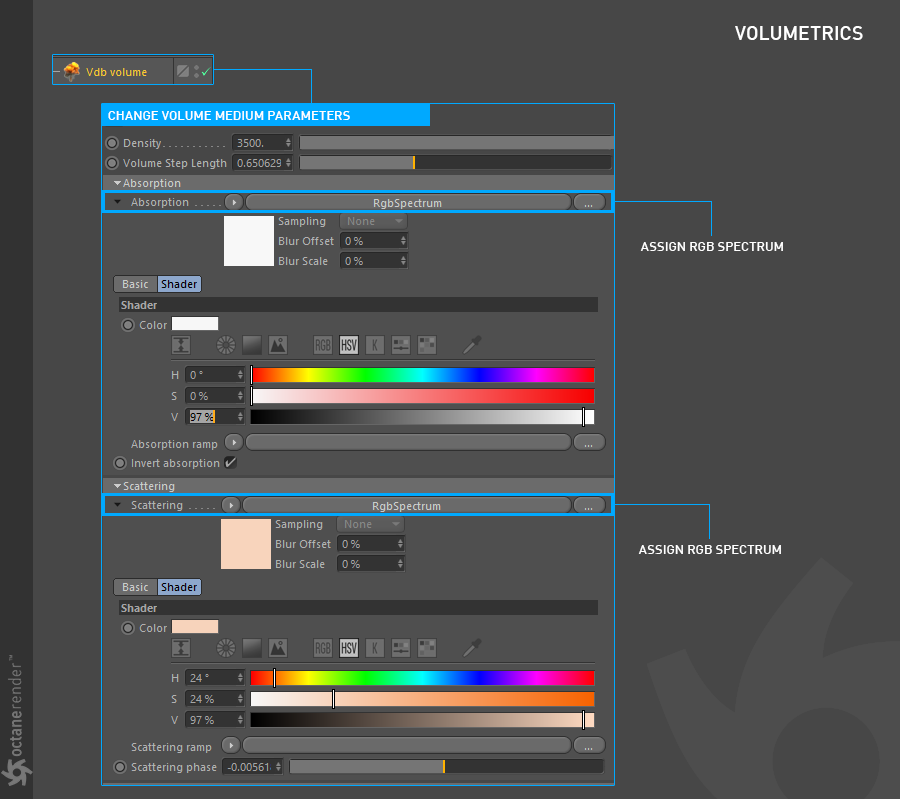Click ellipsis button beside Absorption ramp
The height and width of the screenshot is (799, 900).
(589, 443)
